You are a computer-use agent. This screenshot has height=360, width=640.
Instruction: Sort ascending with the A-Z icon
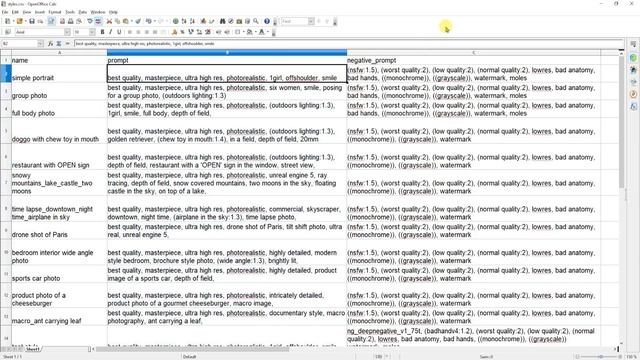coord(184,21)
